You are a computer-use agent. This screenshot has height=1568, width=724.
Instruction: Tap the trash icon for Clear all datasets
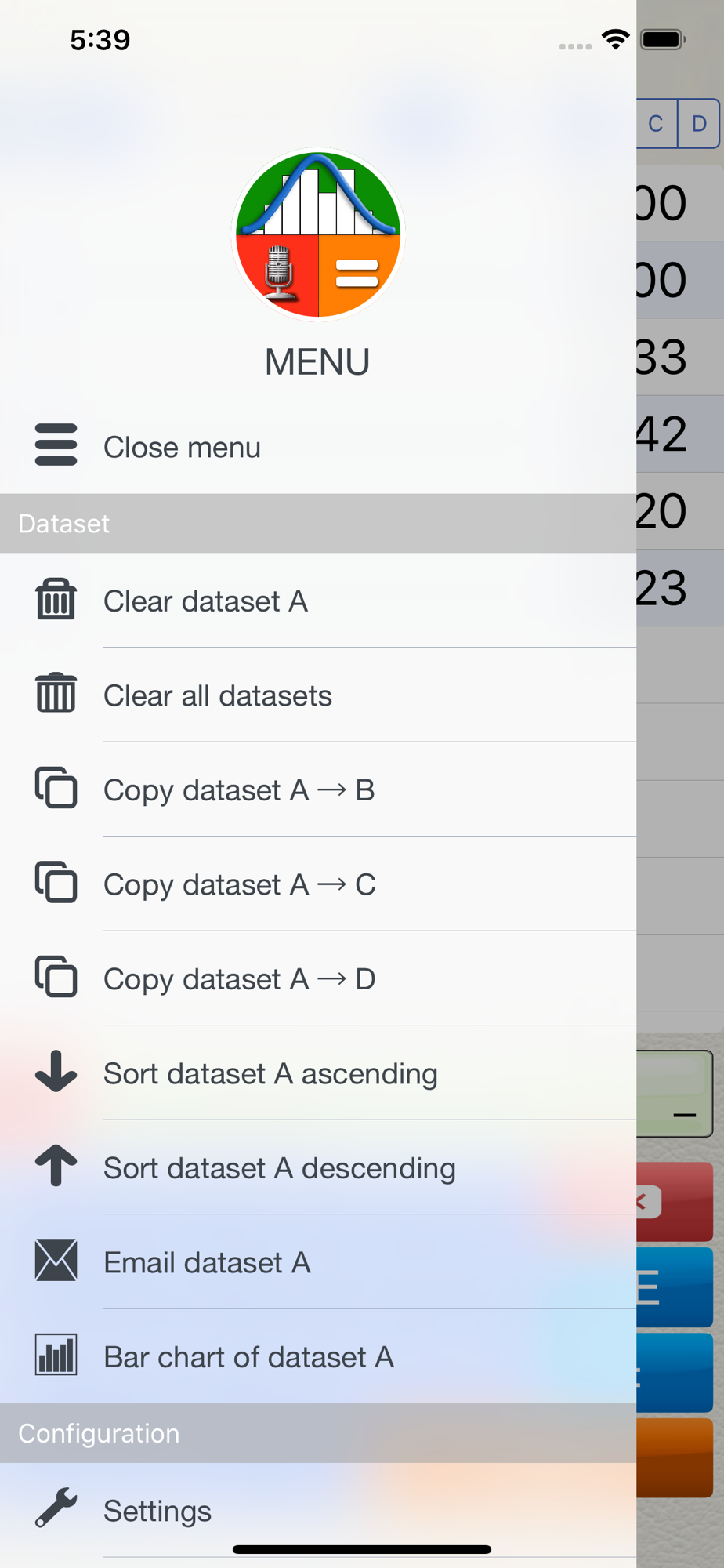pyautogui.click(x=56, y=694)
